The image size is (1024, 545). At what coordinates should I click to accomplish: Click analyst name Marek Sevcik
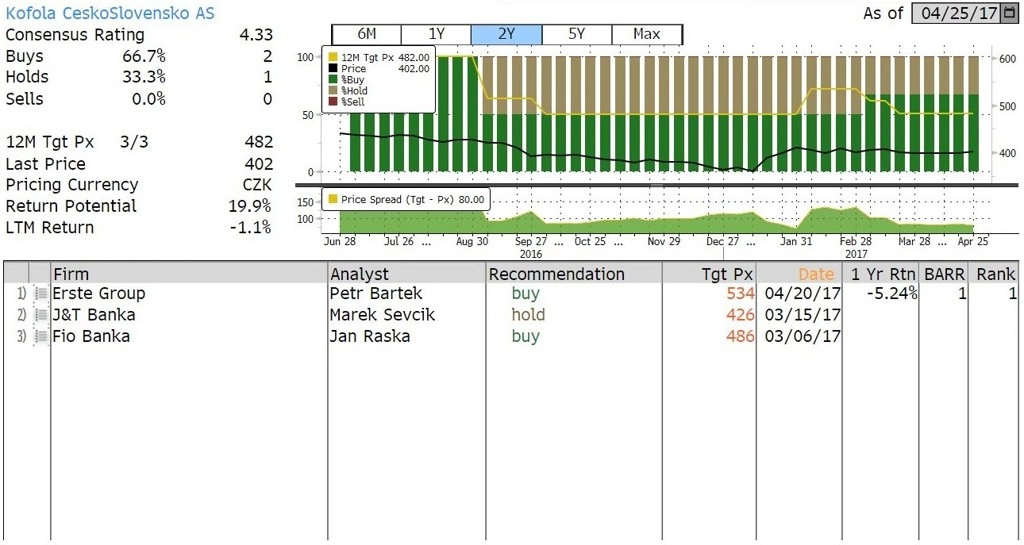pos(382,315)
